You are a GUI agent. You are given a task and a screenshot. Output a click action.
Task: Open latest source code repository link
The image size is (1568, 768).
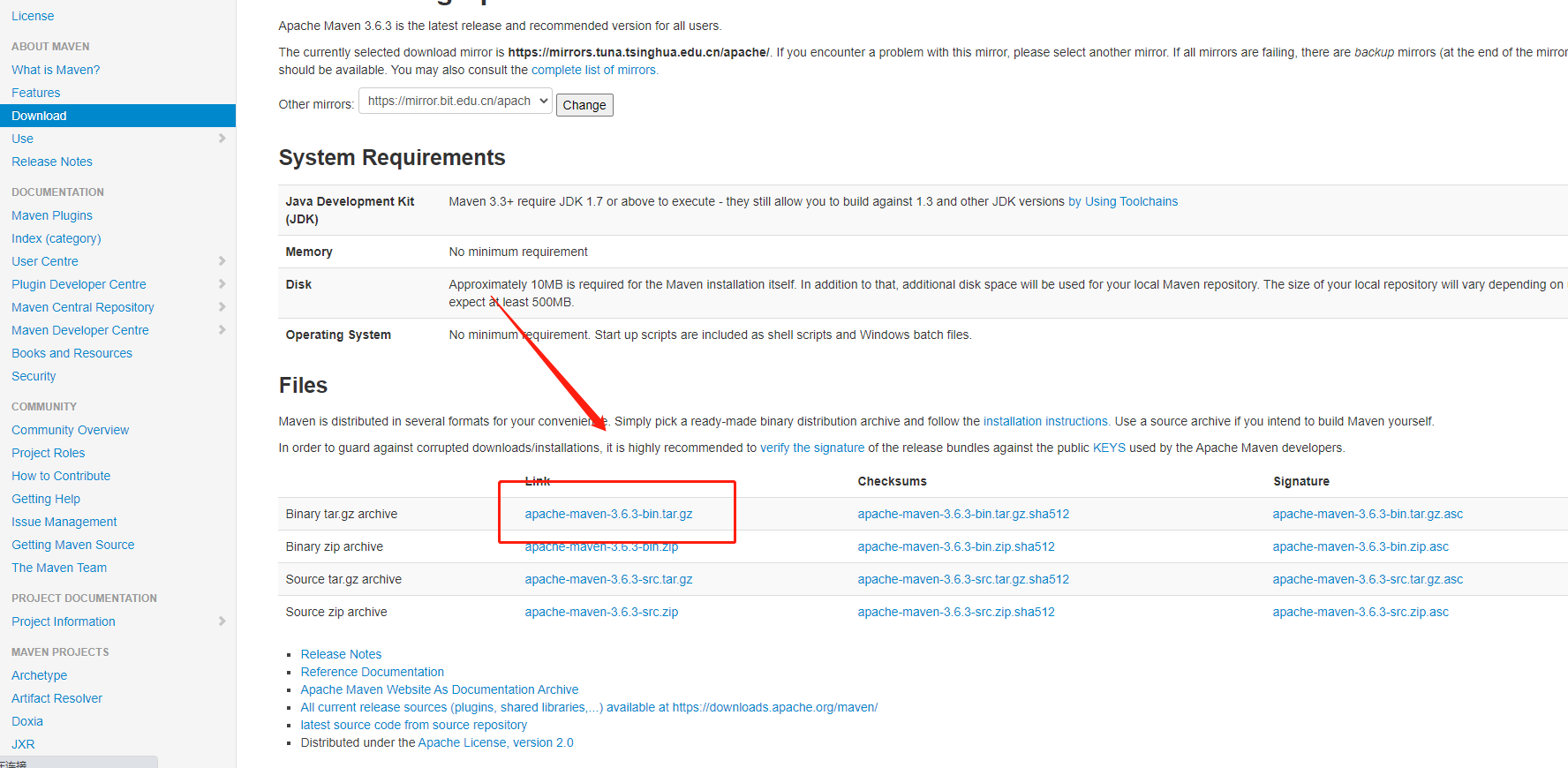tap(414, 725)
